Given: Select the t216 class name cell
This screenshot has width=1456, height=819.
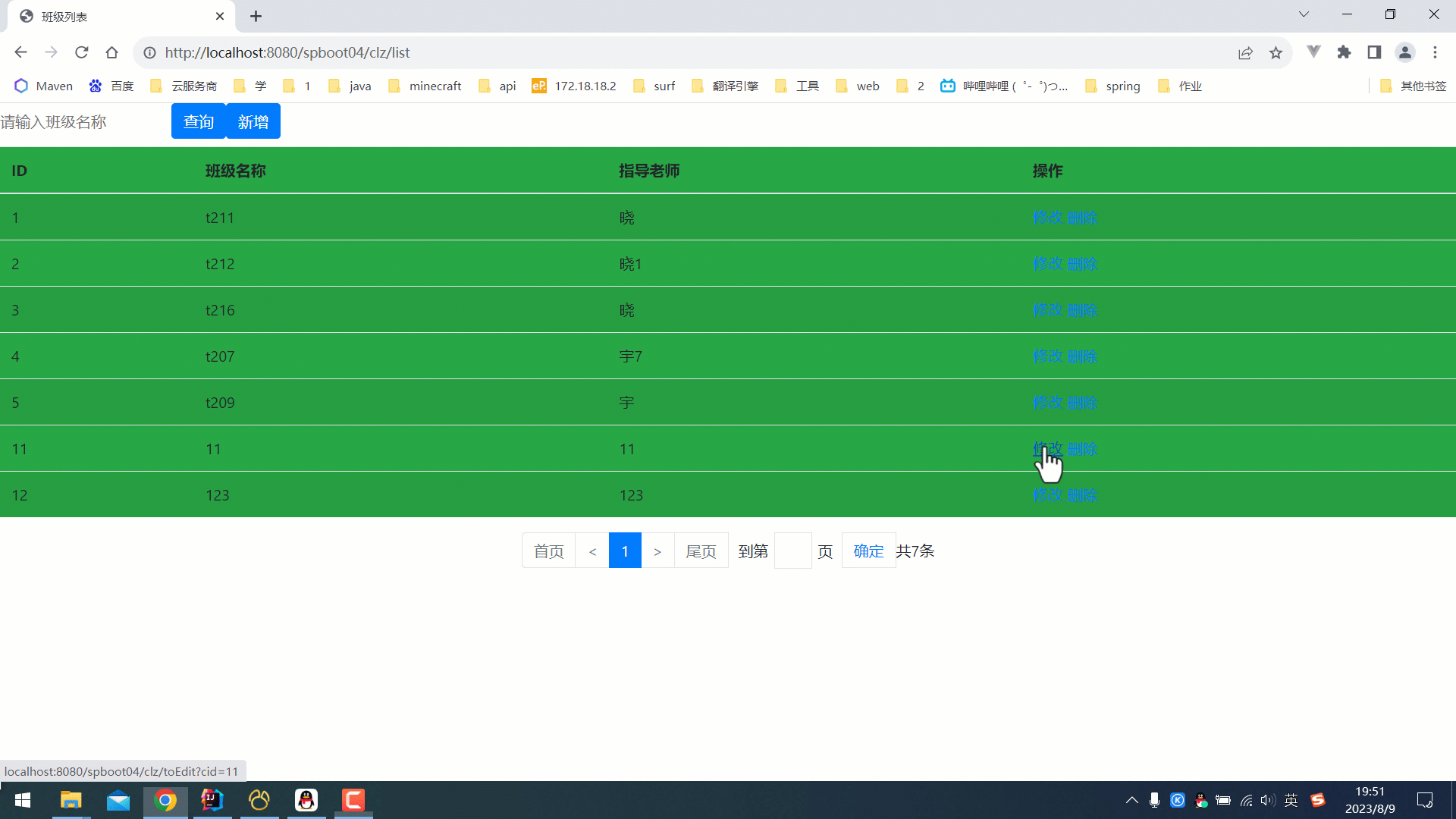Looking at the screenshot, I should [220, 310].
